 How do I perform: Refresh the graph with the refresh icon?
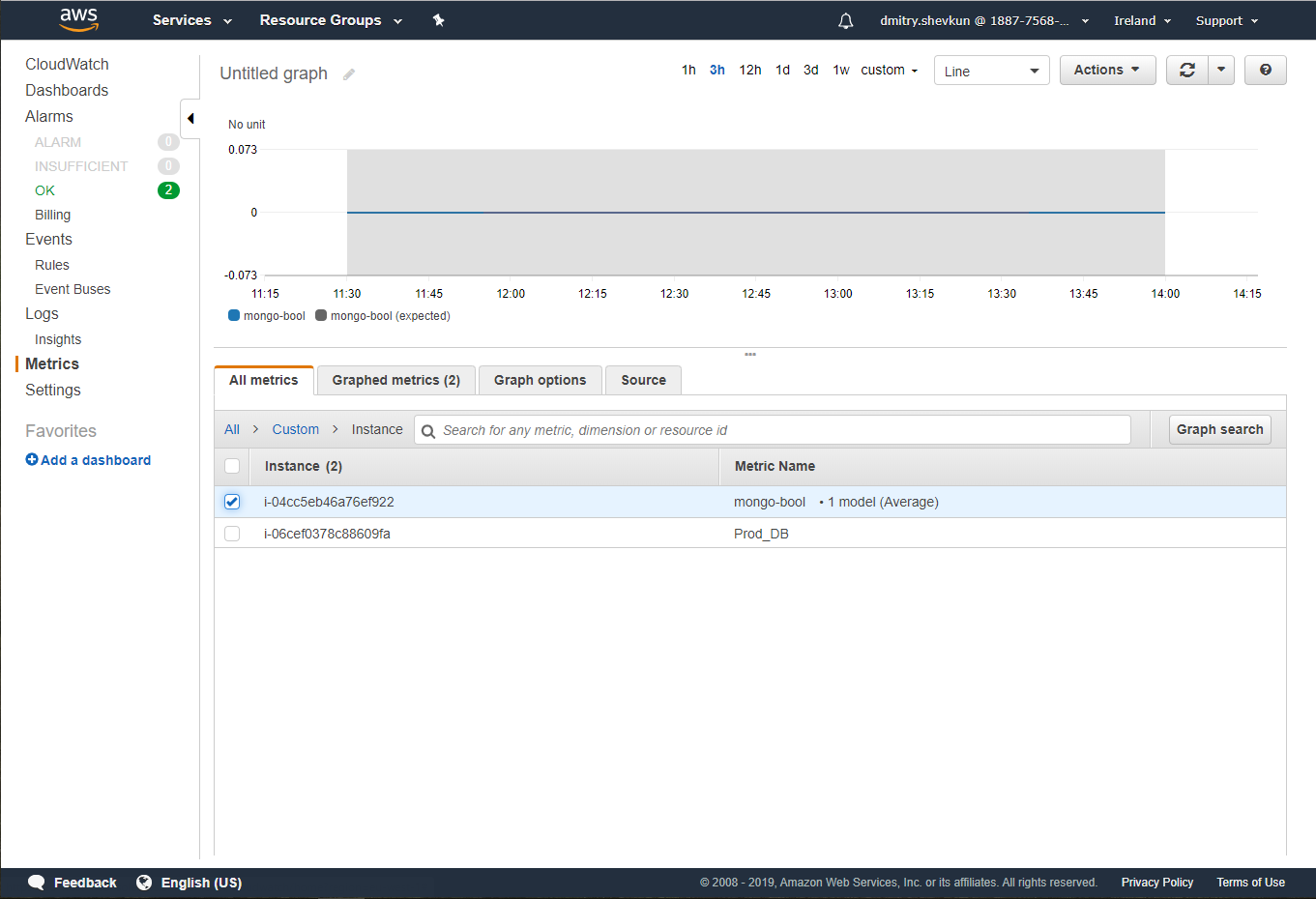click(1186, 70)
